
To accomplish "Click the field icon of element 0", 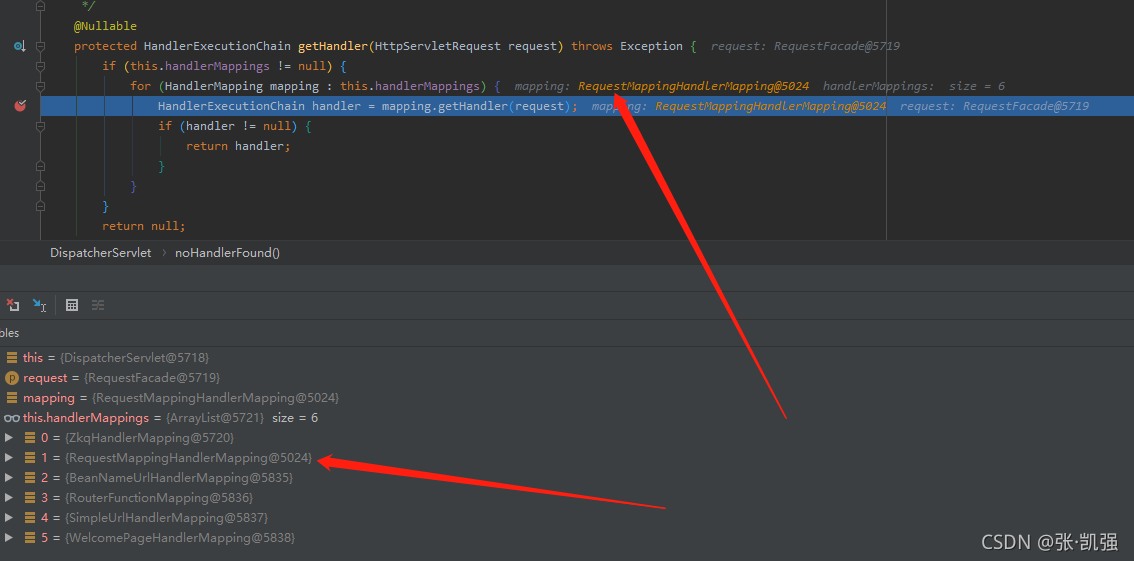I will click(x=30, y=437).
